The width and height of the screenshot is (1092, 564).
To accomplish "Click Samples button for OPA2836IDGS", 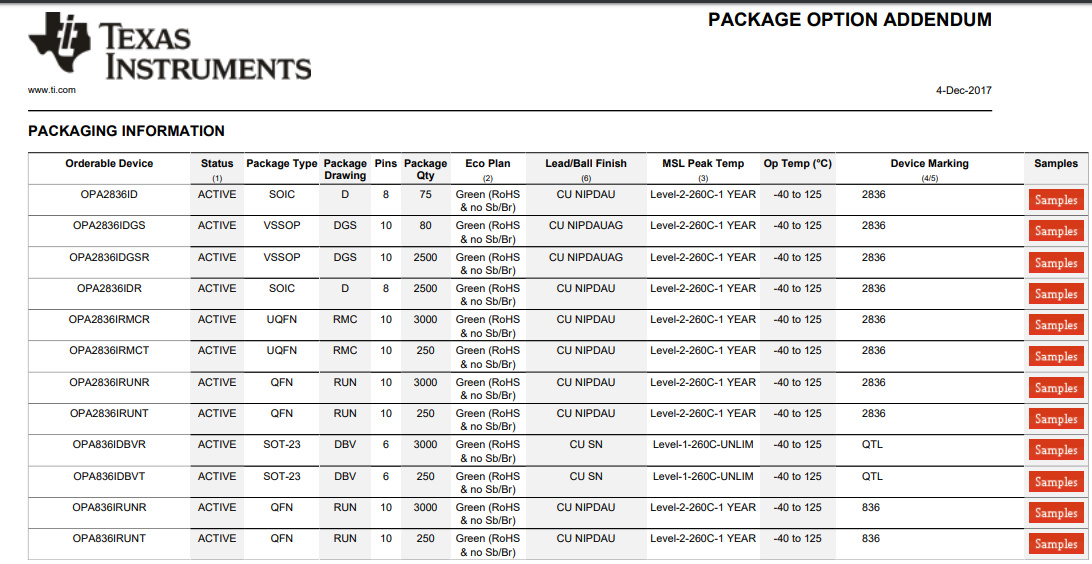I will 1056,231.
